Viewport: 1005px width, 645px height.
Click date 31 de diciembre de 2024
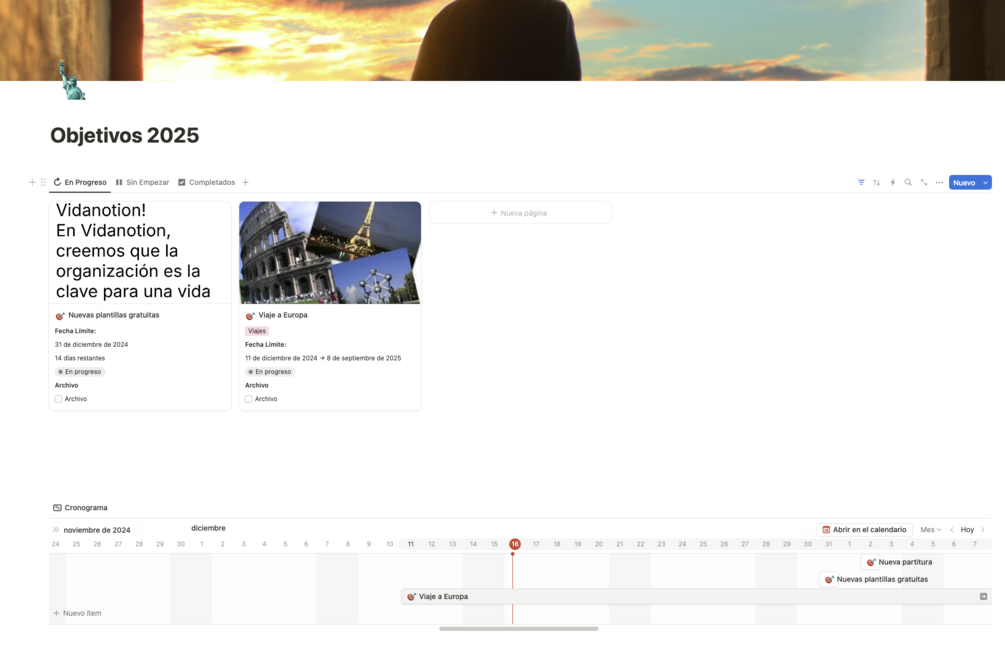pyautogui.click(x=92, y=344)
